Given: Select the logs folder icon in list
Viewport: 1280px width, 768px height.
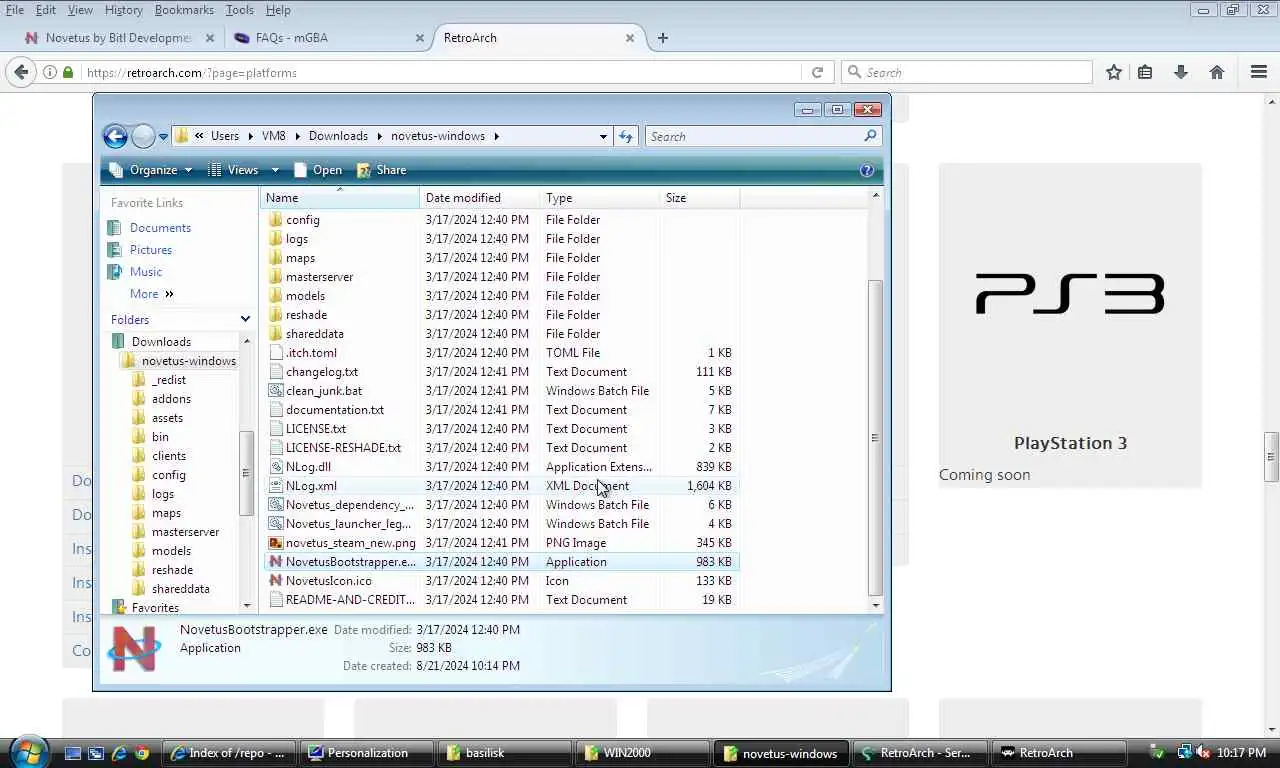Looking at the screenshot, I should [277, 239].
